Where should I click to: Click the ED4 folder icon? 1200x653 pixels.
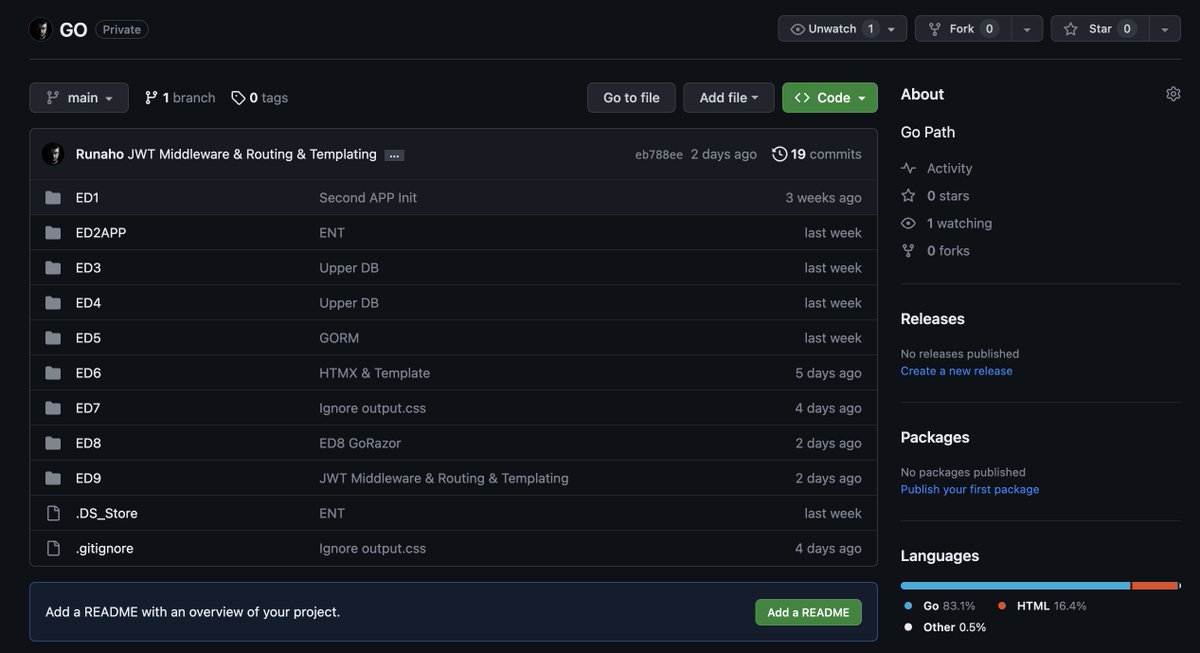(53, 303)
